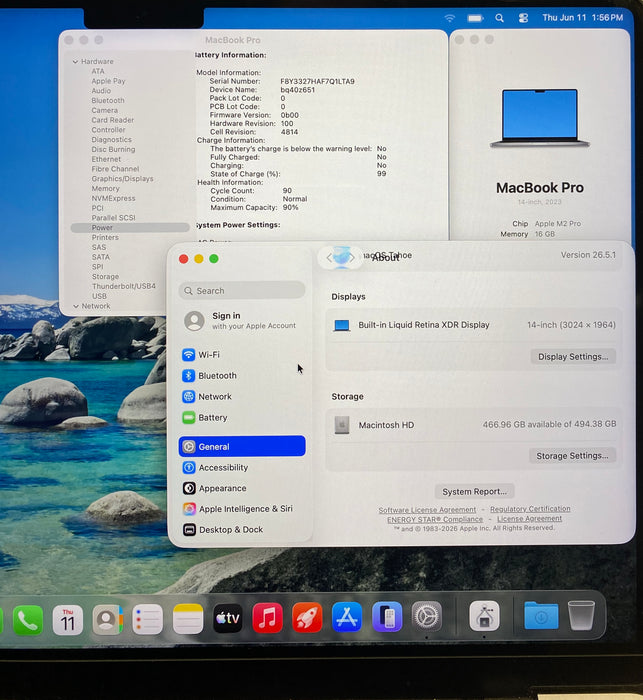Click Wi-Fi status icon in menu bar
Viewport: 643px width, 700px height.
pos(450,18)
